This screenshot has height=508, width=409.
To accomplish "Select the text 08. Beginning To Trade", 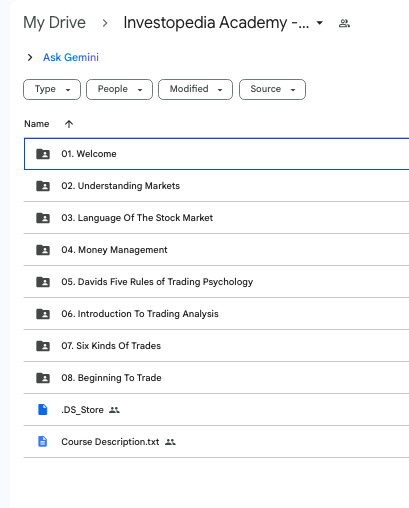I will 111,378.
